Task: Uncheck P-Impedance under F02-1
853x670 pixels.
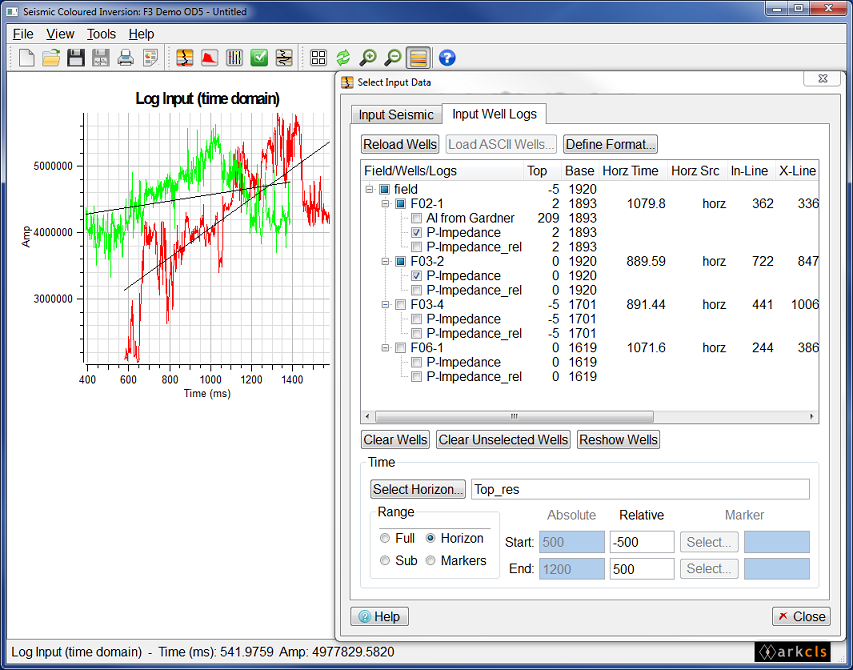Action: click(416, 233)
